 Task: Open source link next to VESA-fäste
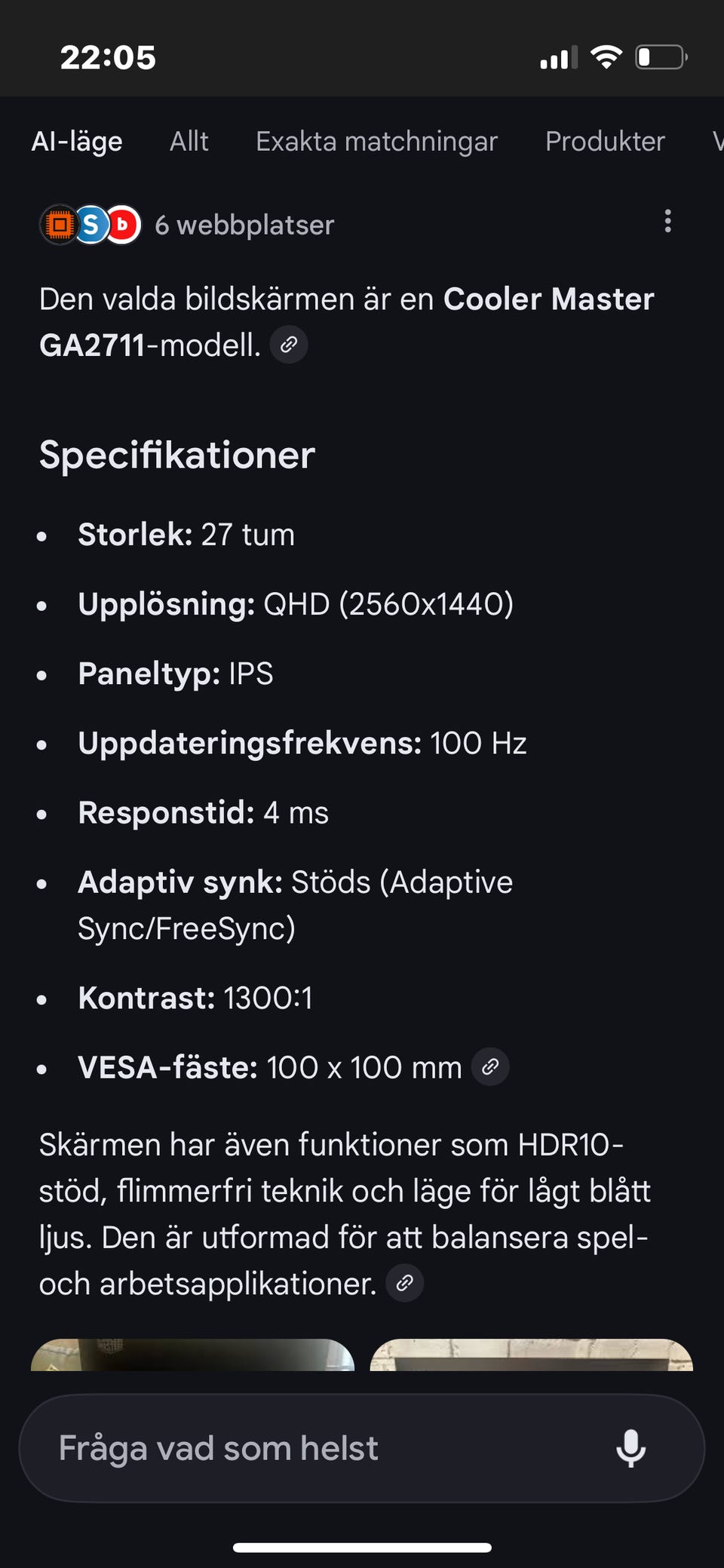(490, 1067)
